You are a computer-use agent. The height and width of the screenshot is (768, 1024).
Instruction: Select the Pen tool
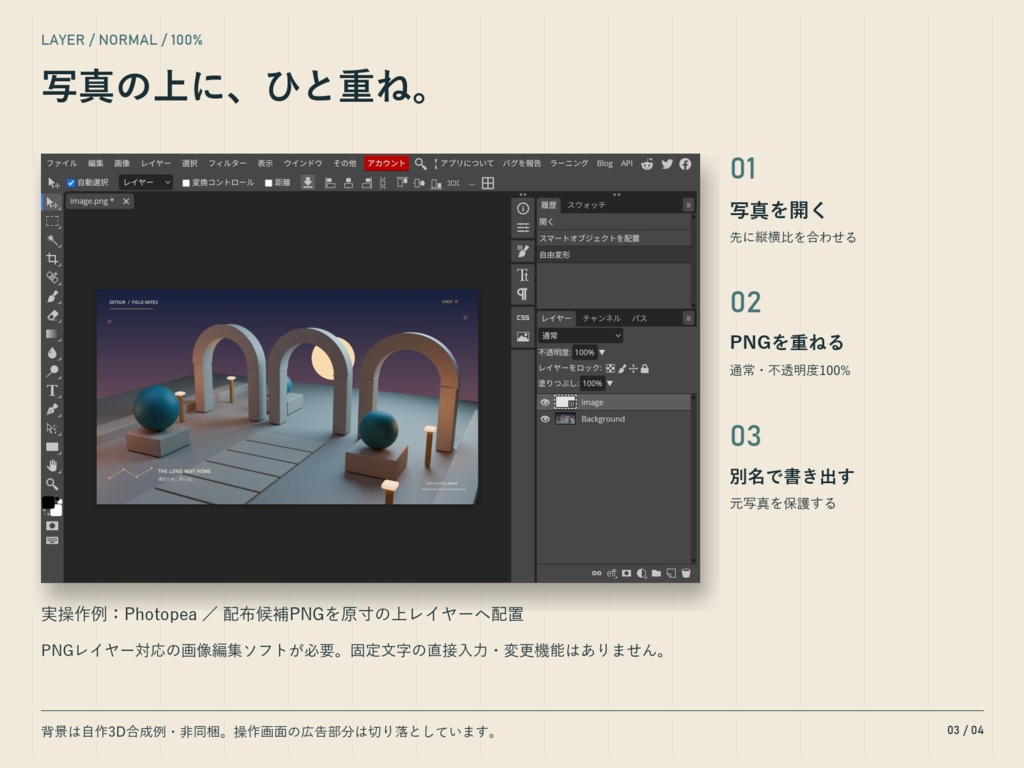pyautogui.click(x=52, y=409)
